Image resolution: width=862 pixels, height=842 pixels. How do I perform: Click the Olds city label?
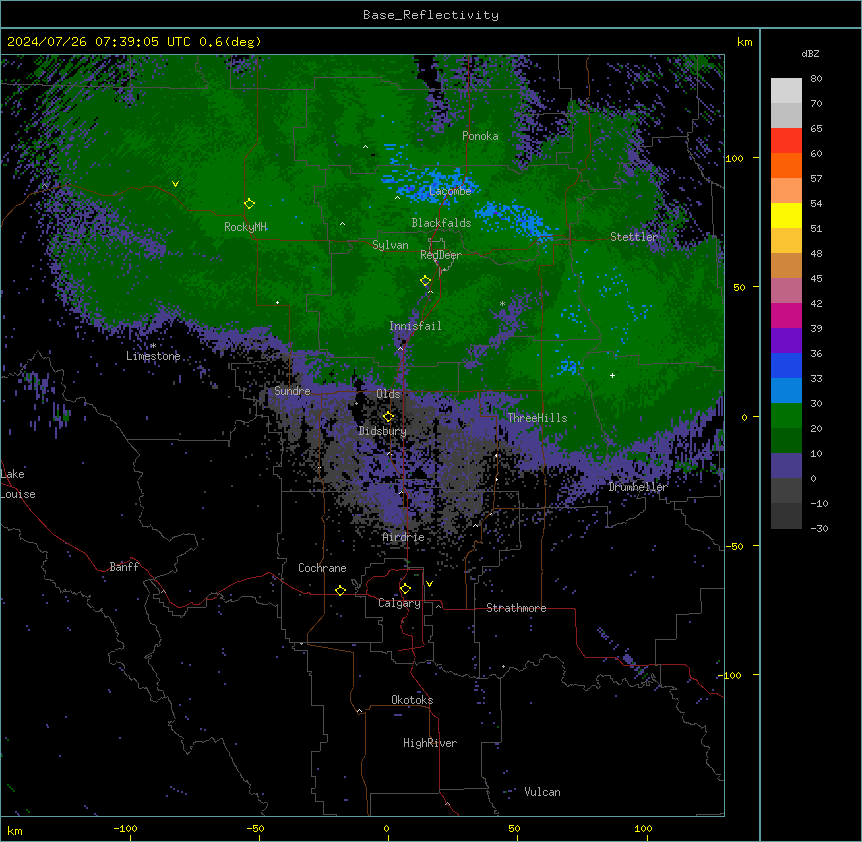coord(388,394)
